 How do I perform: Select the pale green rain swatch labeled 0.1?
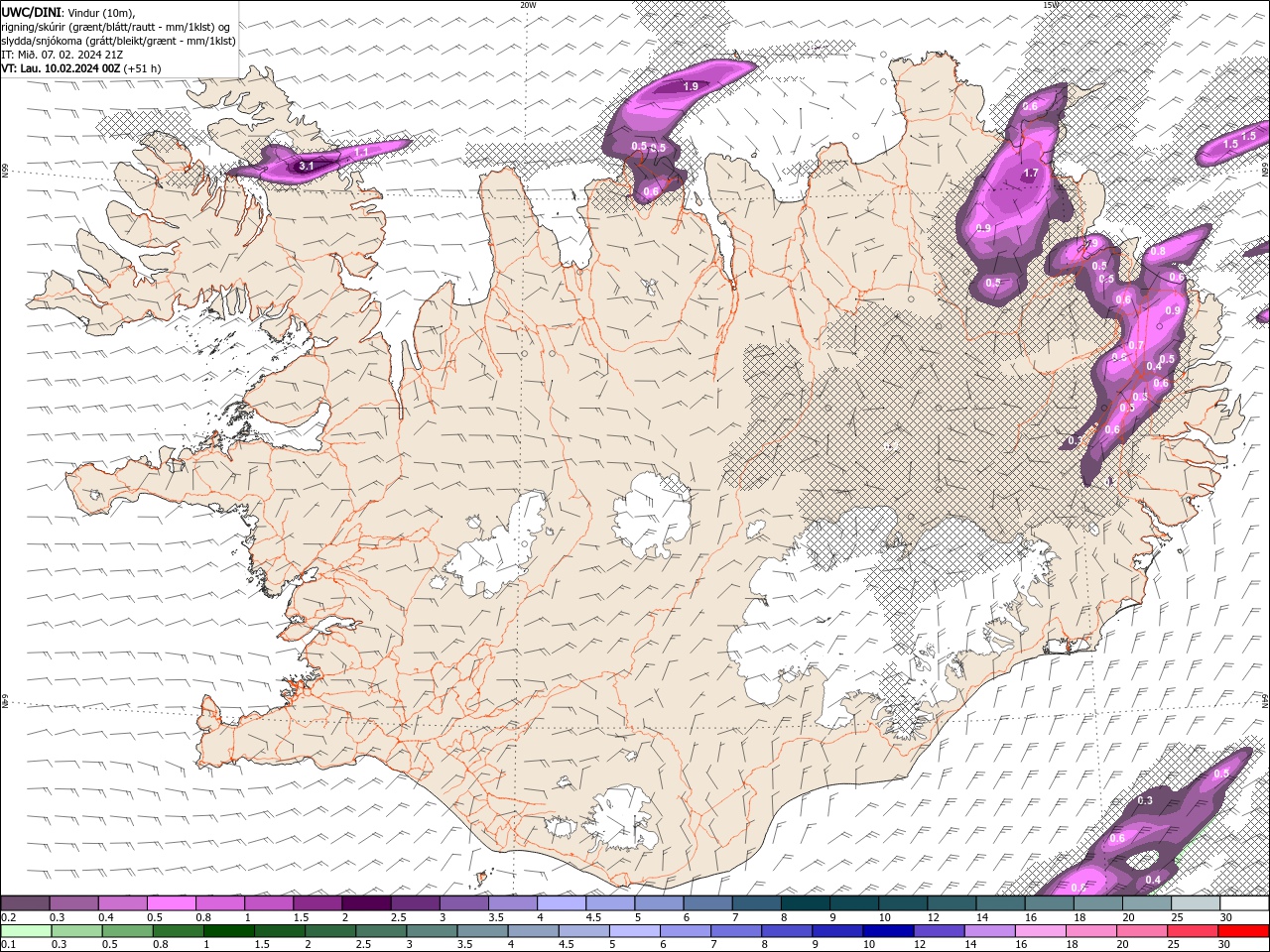coord(26,931)
